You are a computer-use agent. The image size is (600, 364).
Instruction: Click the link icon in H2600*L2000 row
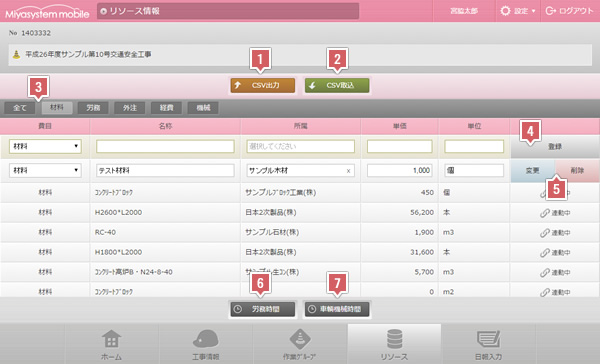tap(545, 213)
